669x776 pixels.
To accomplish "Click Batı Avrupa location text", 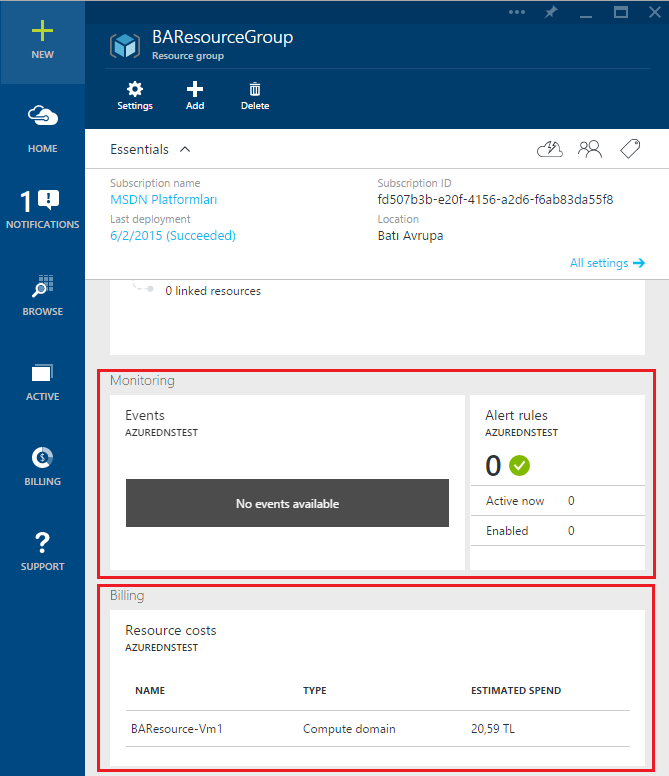I will [x=410, y=236].
